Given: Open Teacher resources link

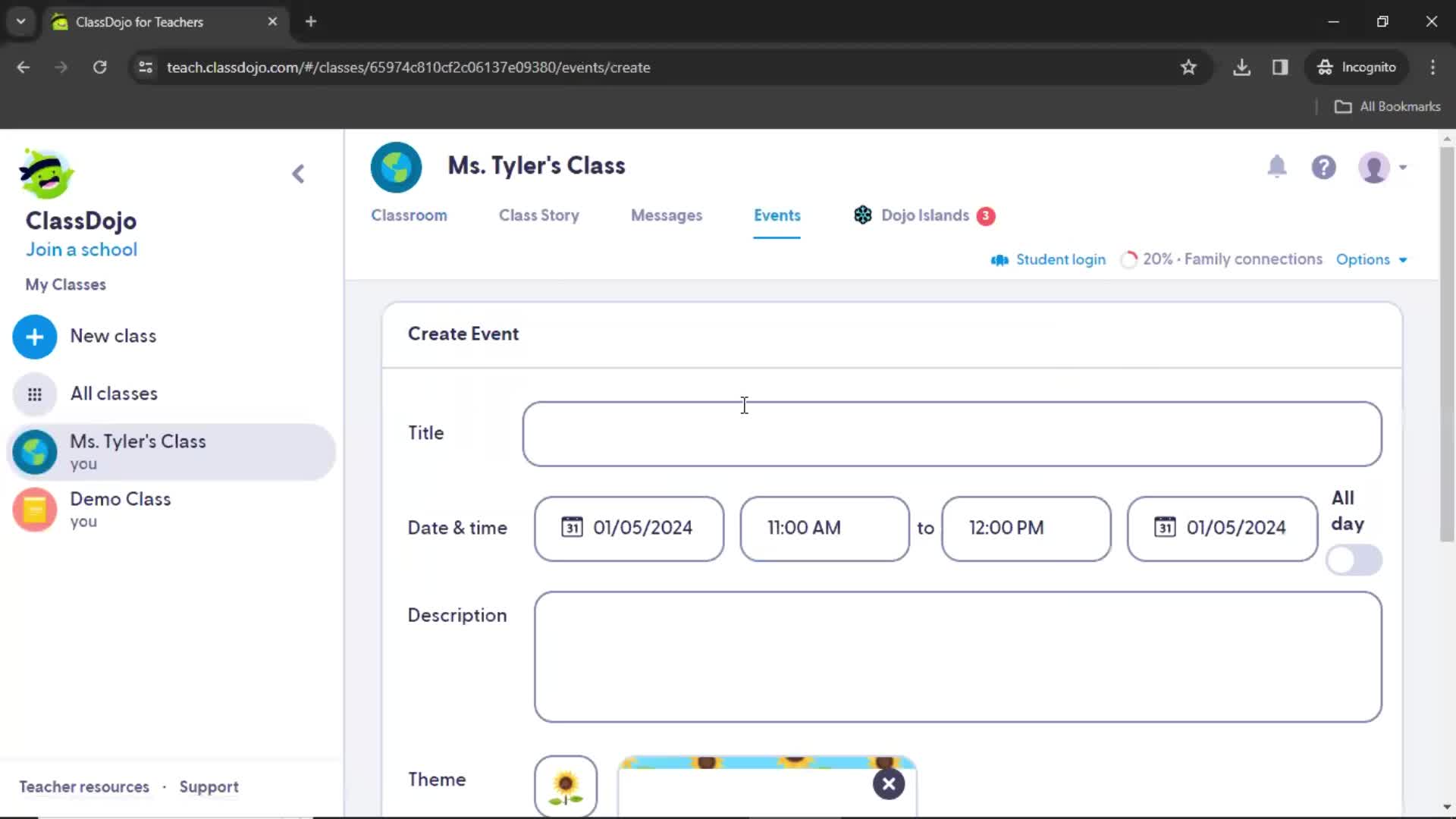Looking at the screenshot, I should (x=84, y=787).
